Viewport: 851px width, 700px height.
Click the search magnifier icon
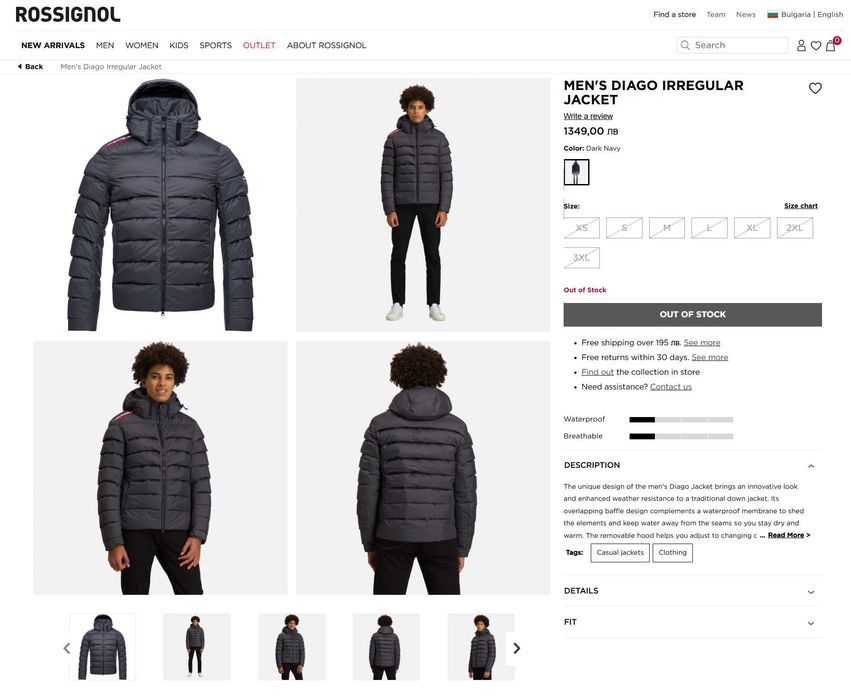pos(685,45)
